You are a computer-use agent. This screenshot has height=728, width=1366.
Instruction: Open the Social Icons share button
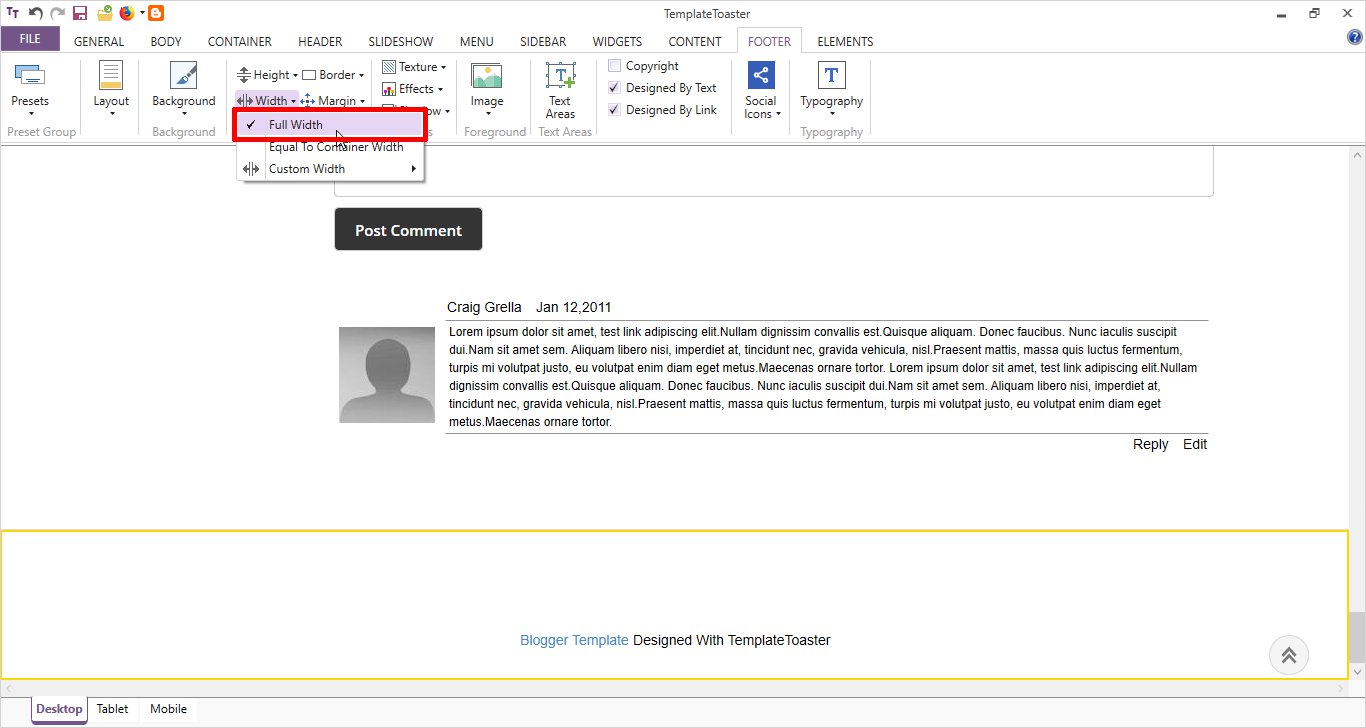(761, 76)
